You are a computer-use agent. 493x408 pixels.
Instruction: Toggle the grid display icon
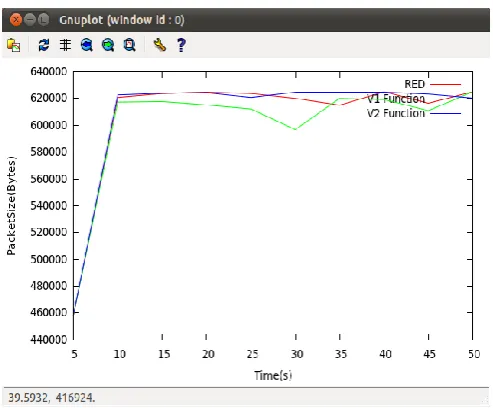point(65,45)
